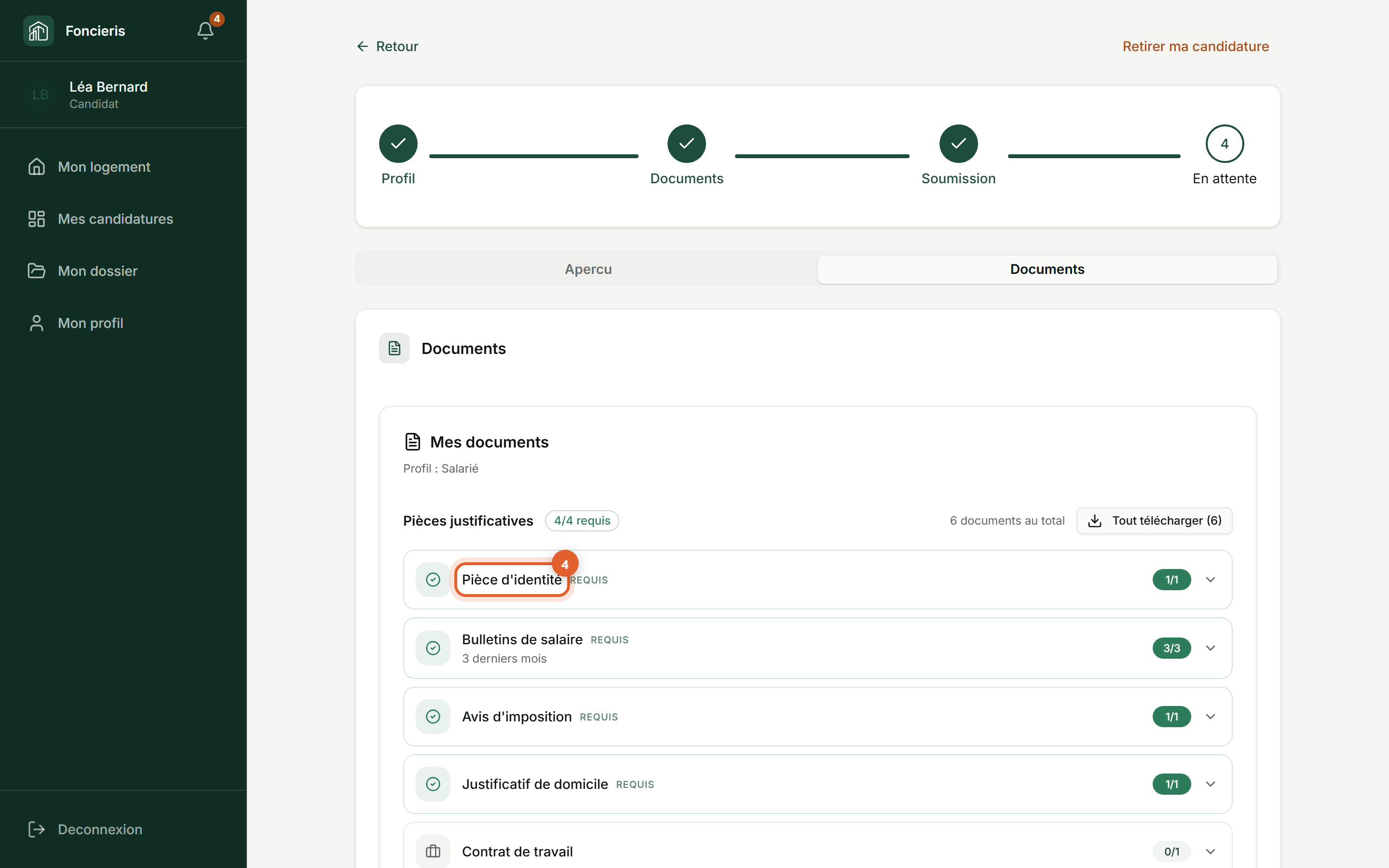Expand the Contrat de travail chevron

[1211, 851]
